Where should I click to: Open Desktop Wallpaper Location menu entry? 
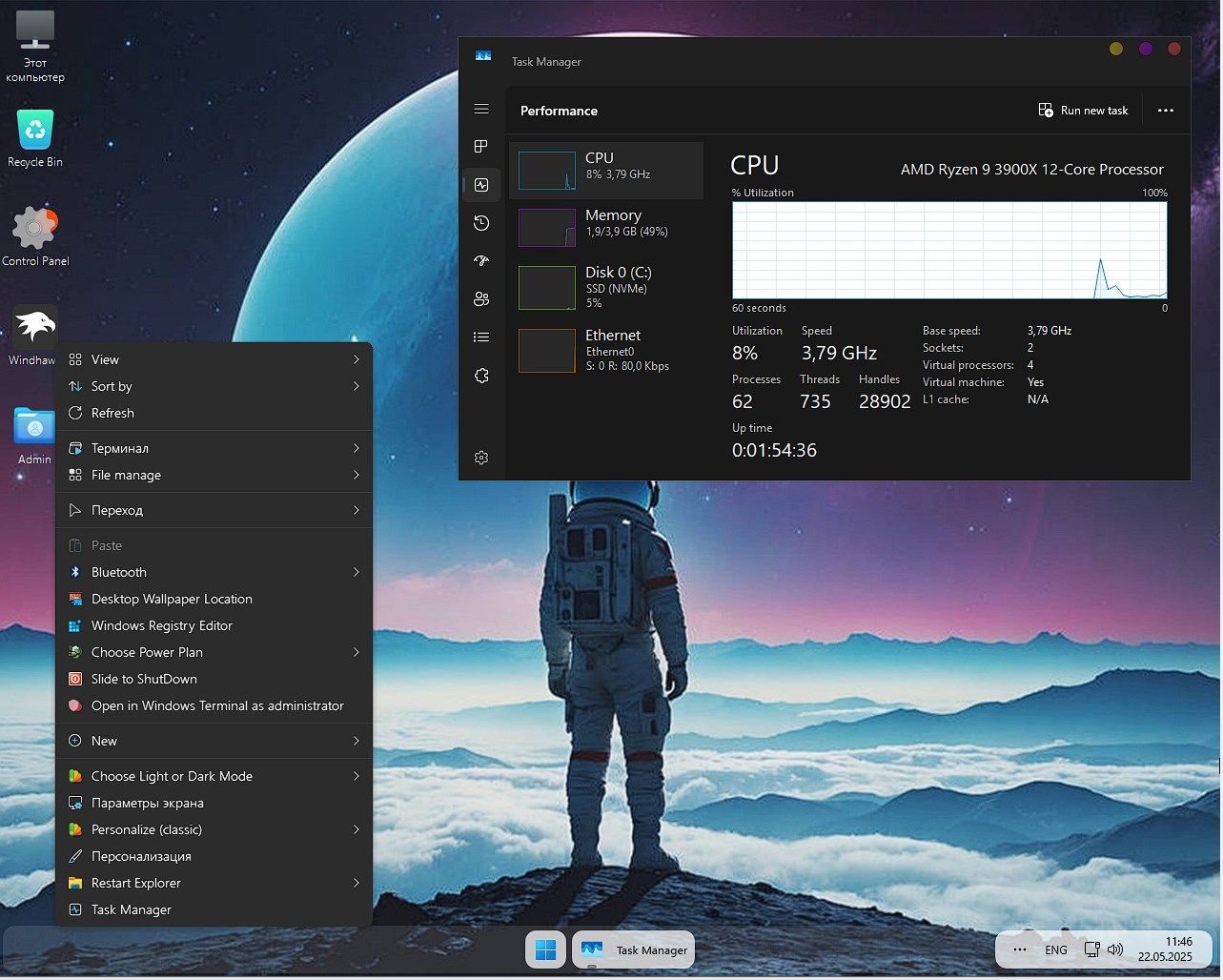point(214,599)
